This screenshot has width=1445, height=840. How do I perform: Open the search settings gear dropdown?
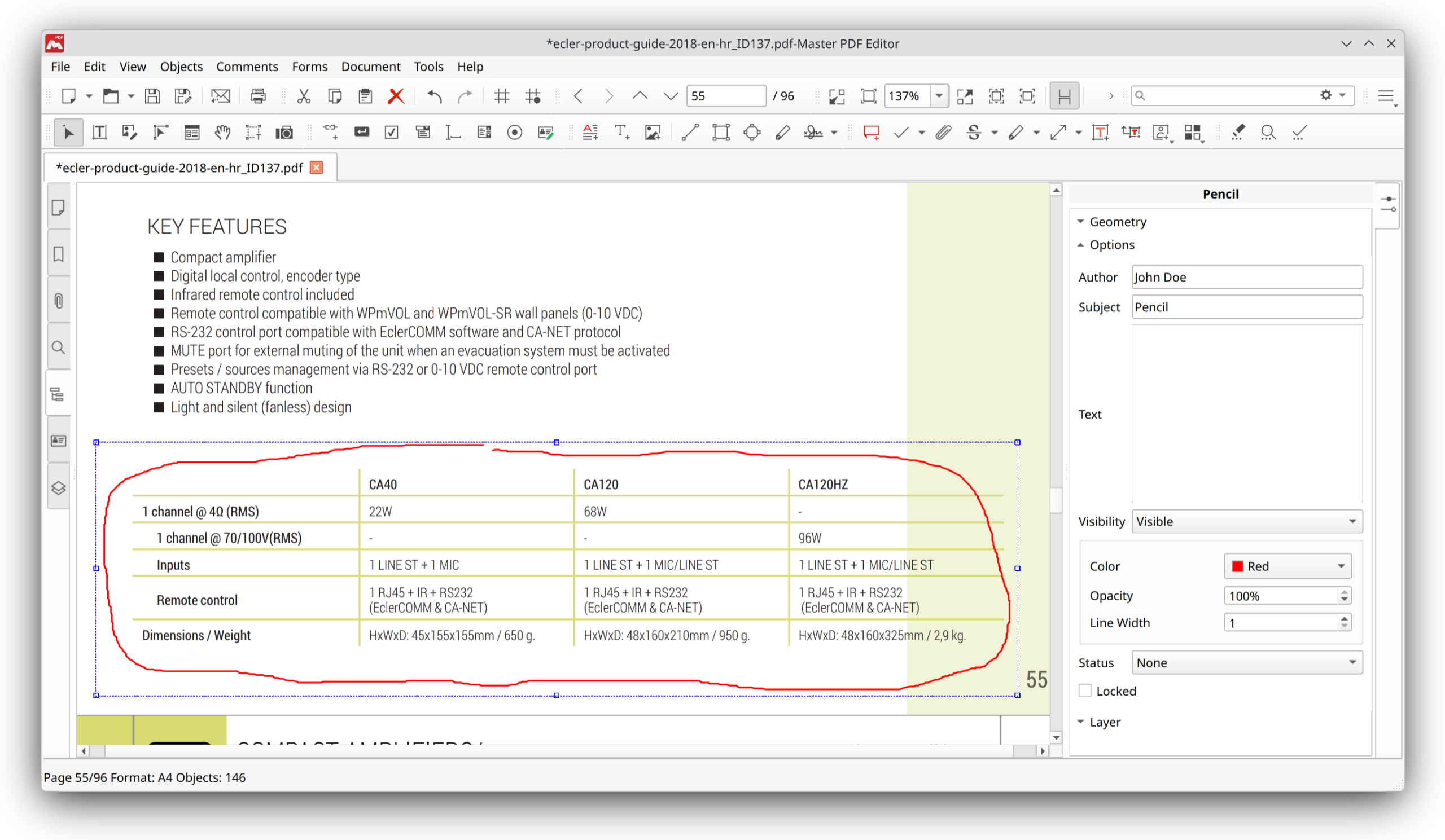pyautogui.click(x=1332, y=95)
